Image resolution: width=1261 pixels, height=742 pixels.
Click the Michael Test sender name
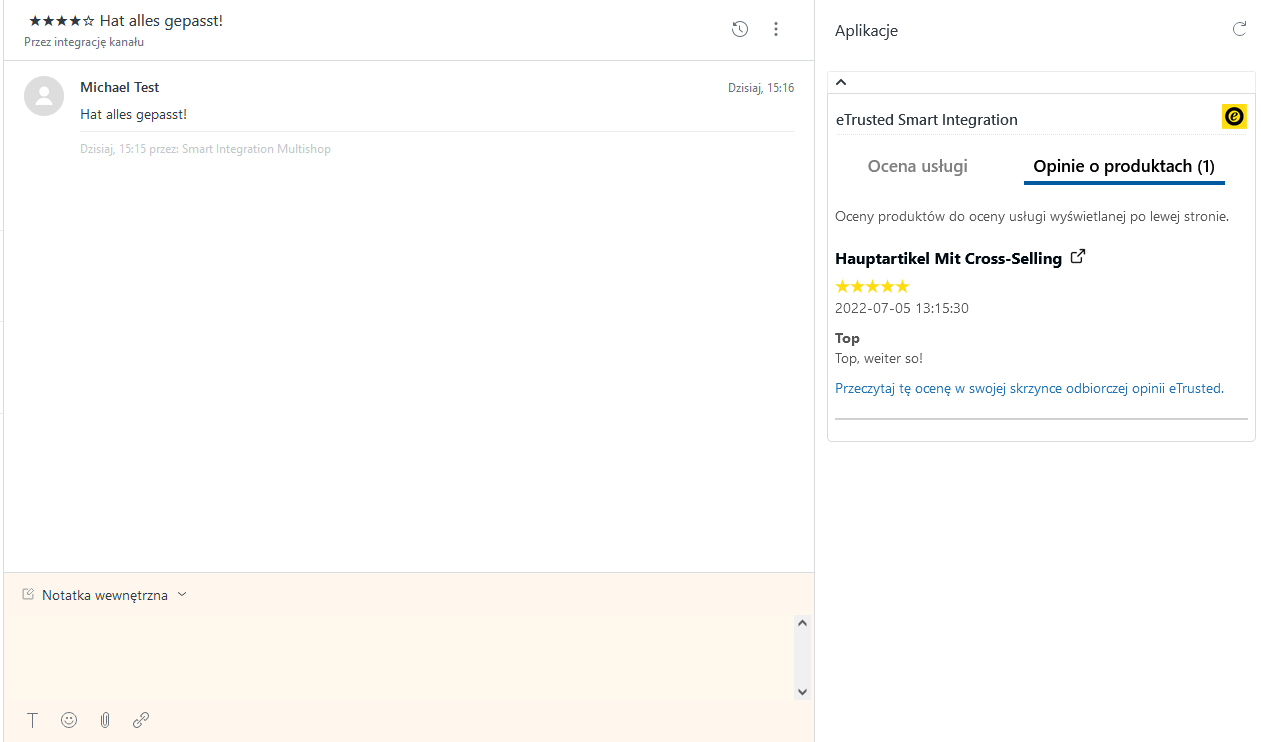click(x=120, y=87)
